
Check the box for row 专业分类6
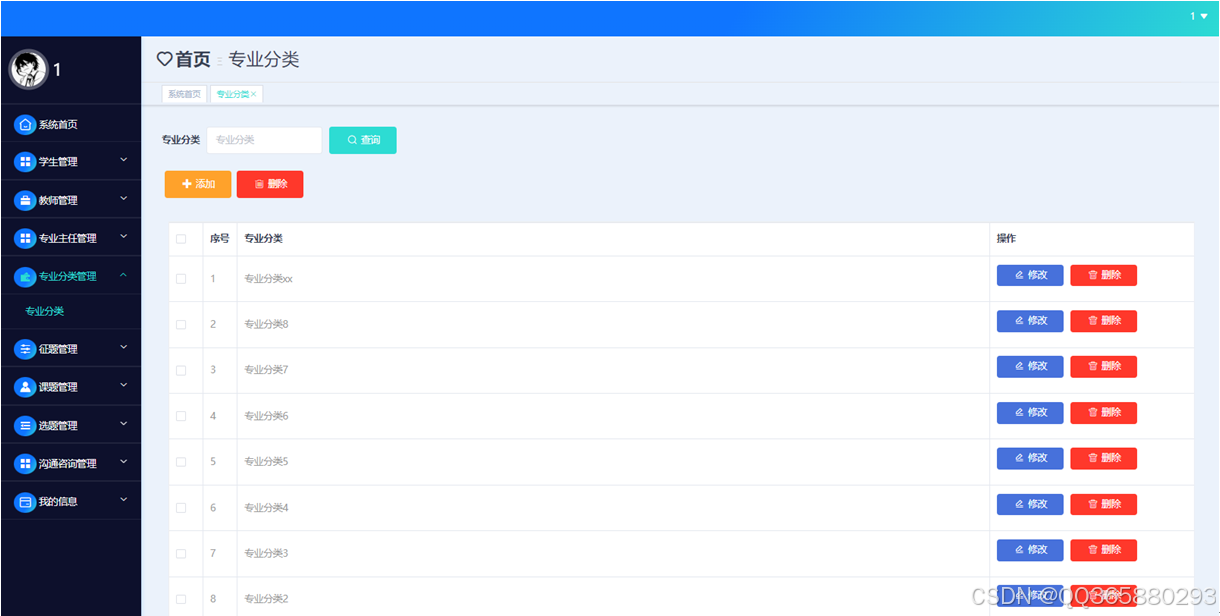(x=181, y=416)
